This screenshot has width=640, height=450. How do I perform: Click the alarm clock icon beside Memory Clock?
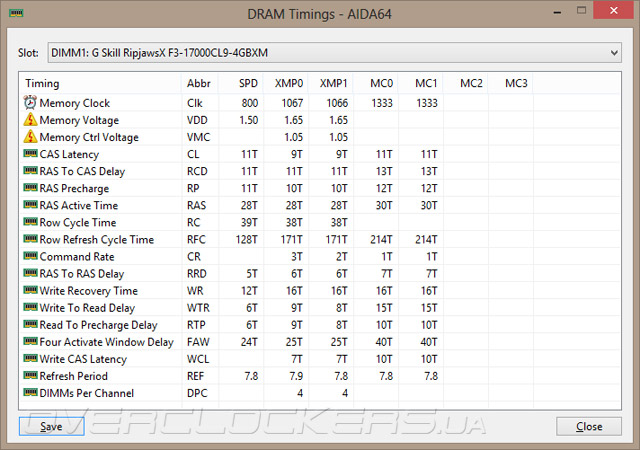coord(30,102)
